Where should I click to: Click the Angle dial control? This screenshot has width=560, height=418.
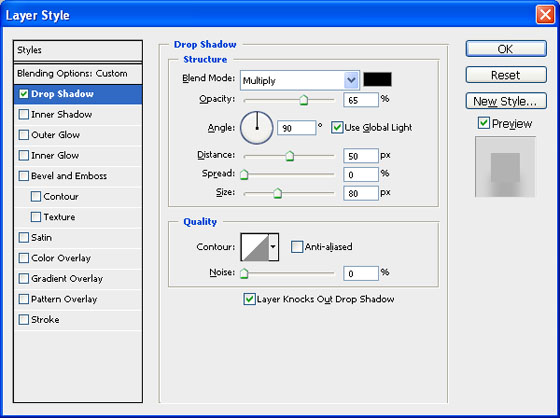pos(257,128)
